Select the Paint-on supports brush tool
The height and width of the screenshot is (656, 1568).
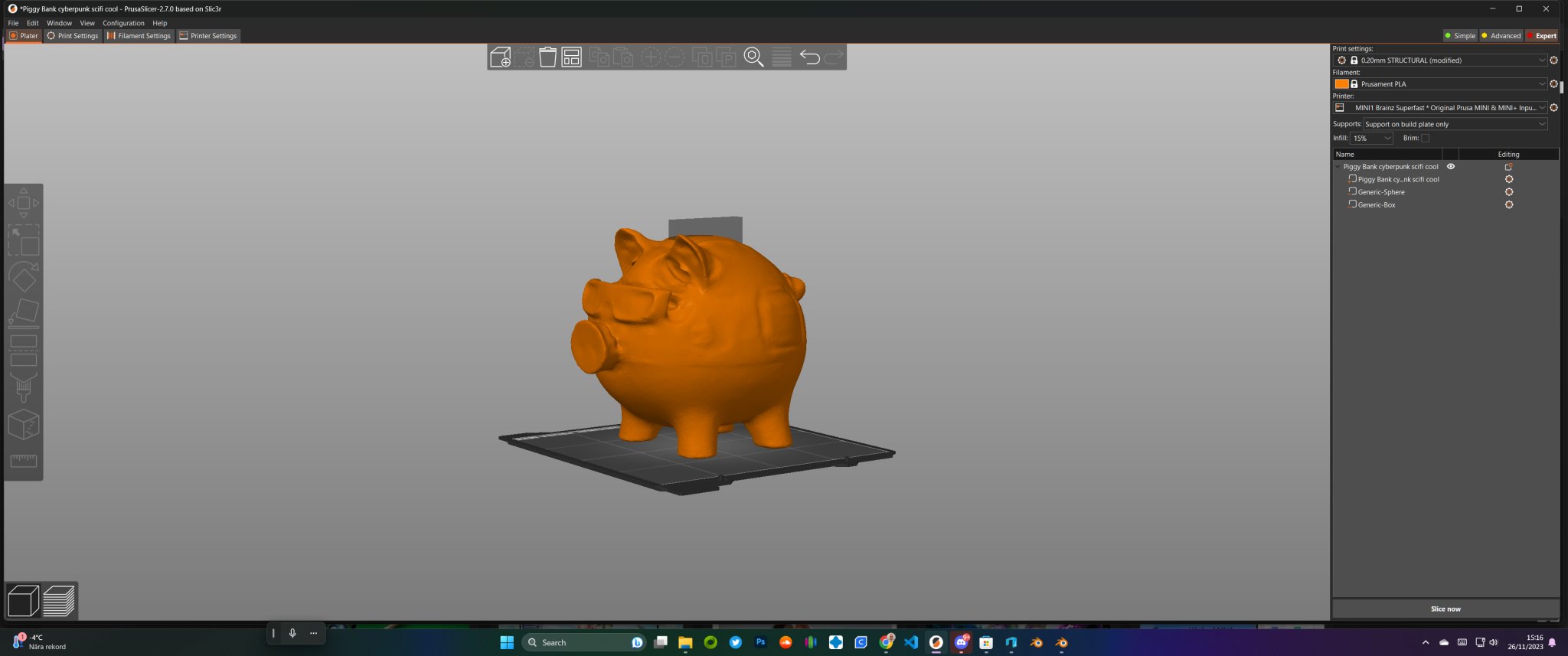(x=24, y=387)
